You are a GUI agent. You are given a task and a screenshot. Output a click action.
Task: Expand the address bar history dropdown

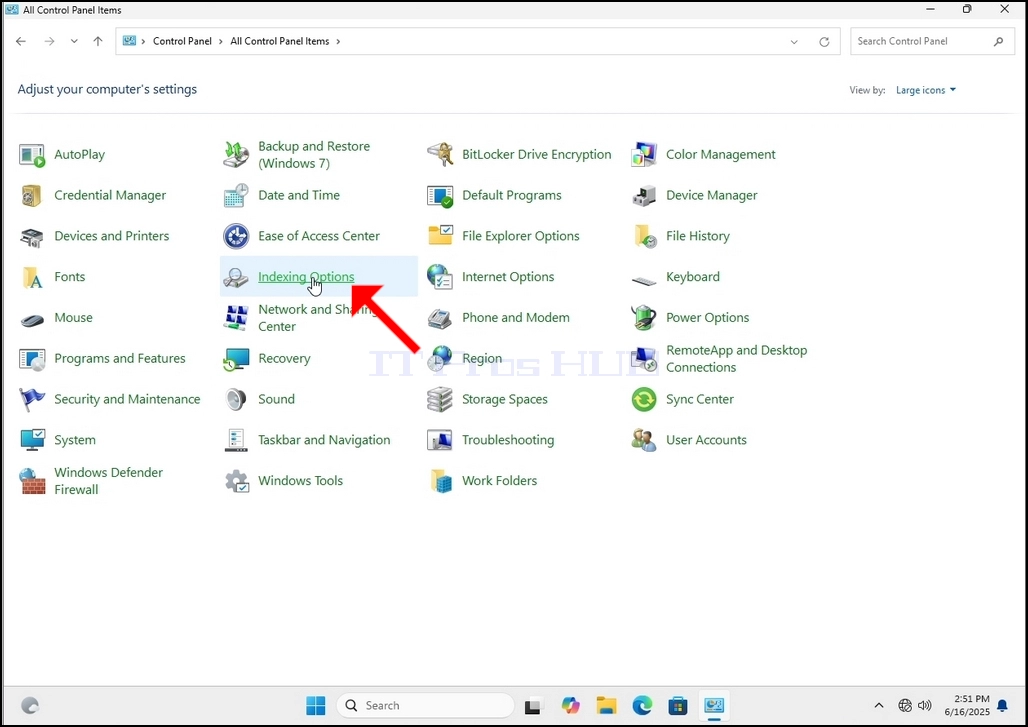pyautogui.click(x=794, y=41)
